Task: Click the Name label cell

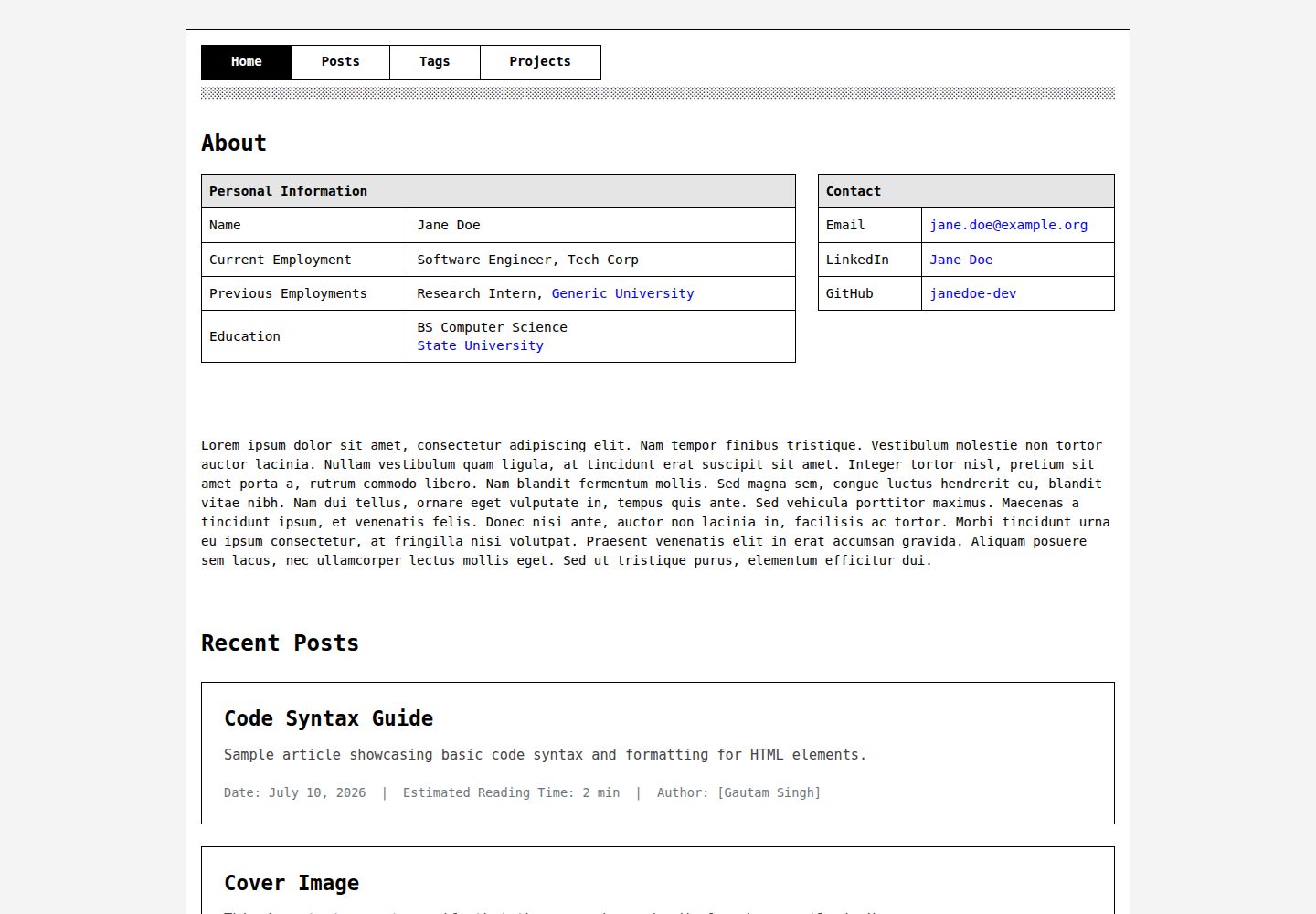Action: pos(305,225)
